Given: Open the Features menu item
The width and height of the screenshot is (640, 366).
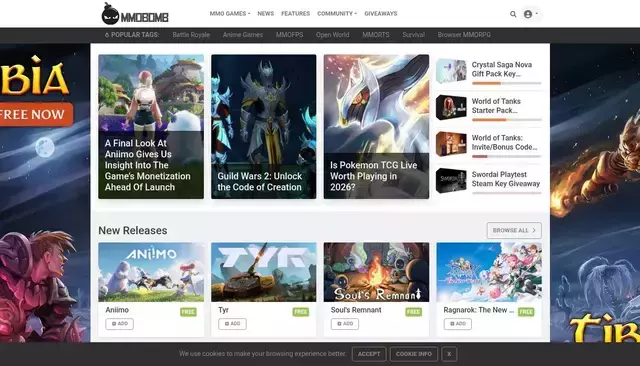Looking at the screenshot, I should [296, 13].
